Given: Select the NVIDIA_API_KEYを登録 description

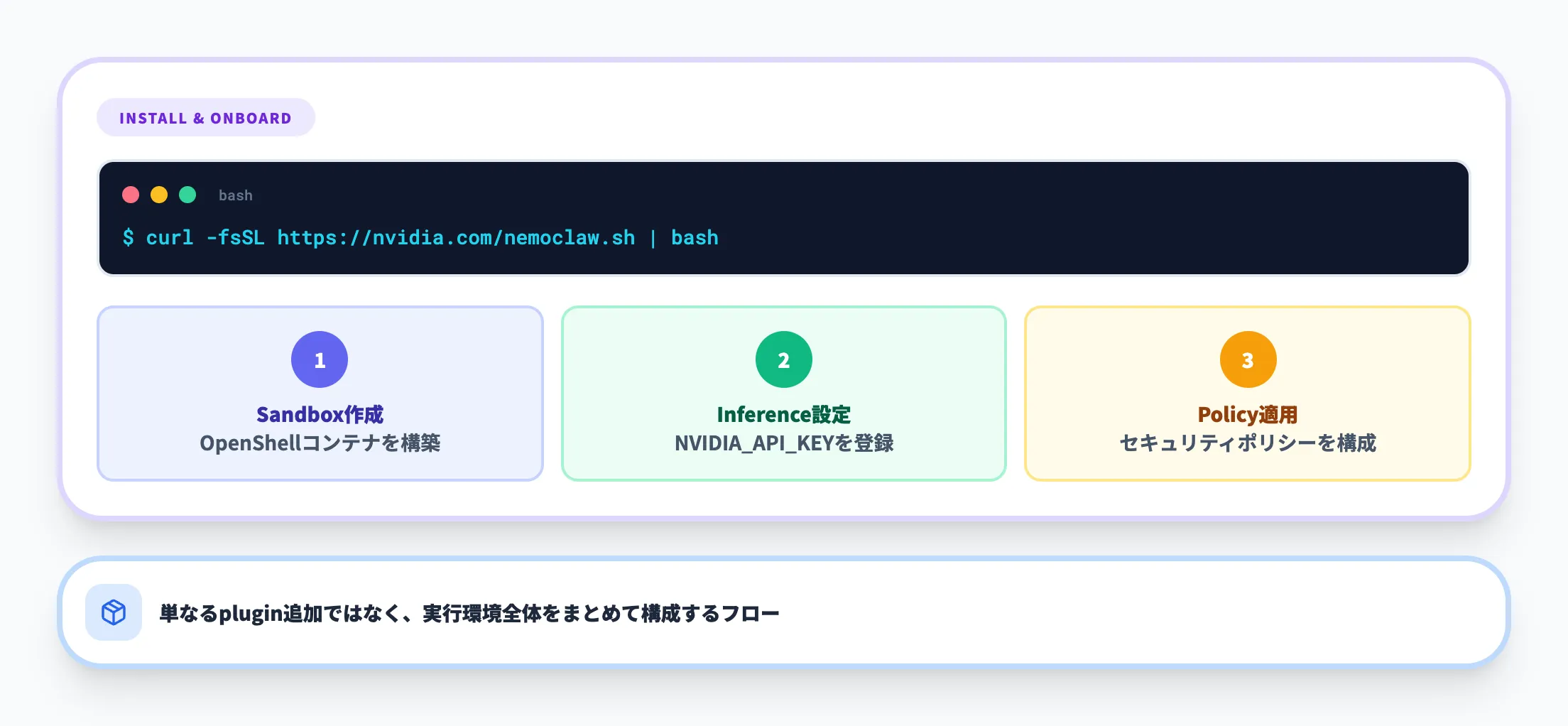Looking at the screenshot, I should click(x=784, y=443).
